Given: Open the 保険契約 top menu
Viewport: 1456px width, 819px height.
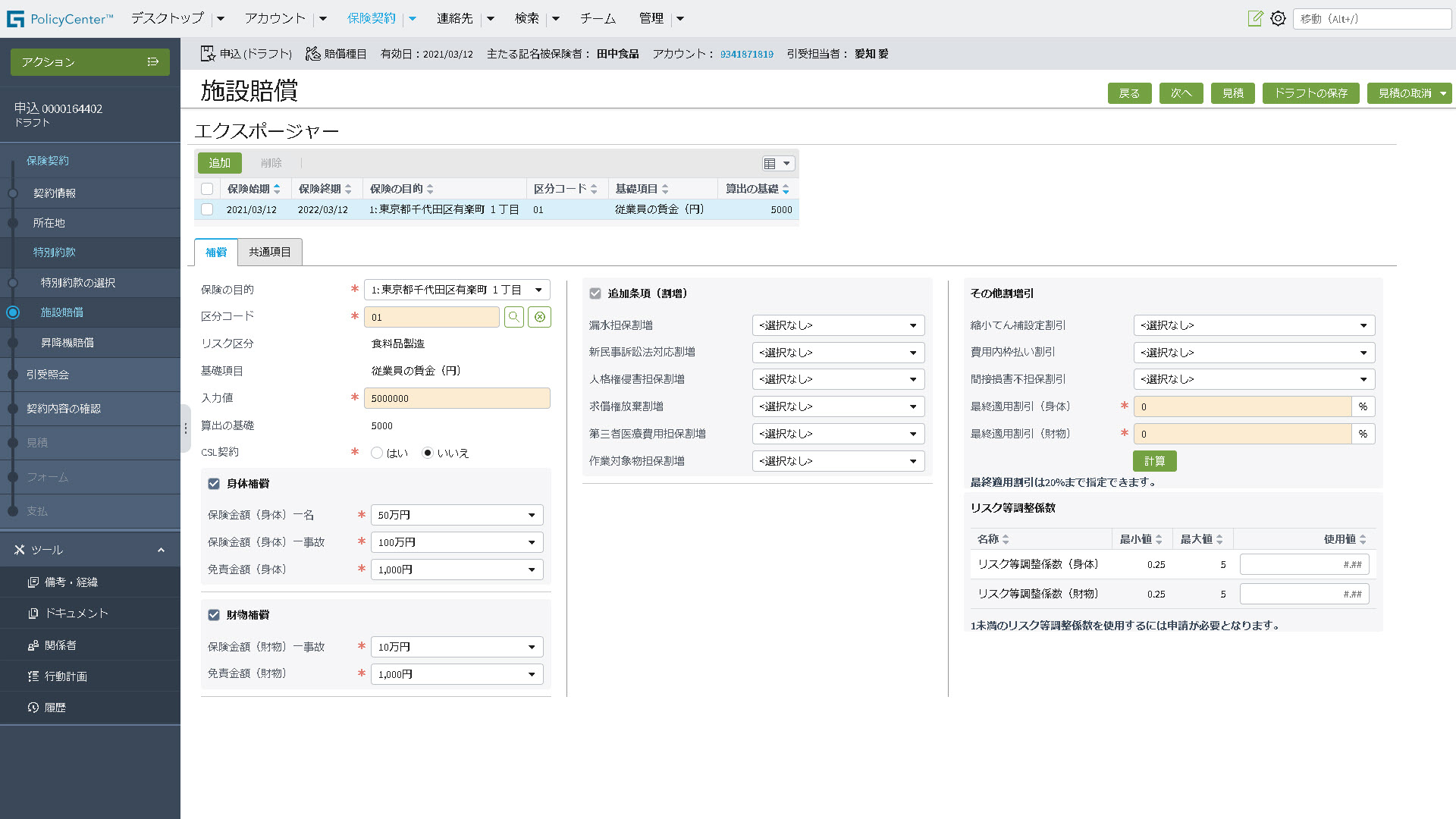Looking at the screenshot, I should pyautogui.click(x=372, y=18).
